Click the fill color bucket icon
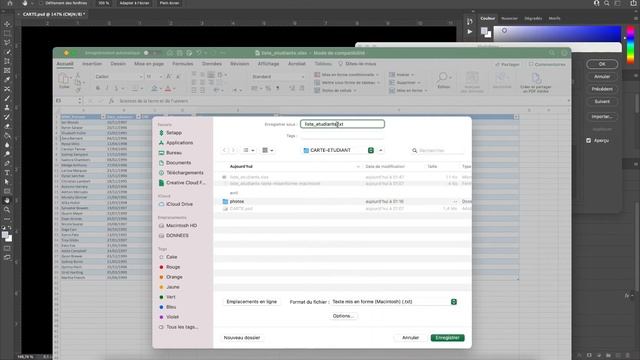This screenshot has width=640, height=360. pyautogui.click(x=154, y=89)
